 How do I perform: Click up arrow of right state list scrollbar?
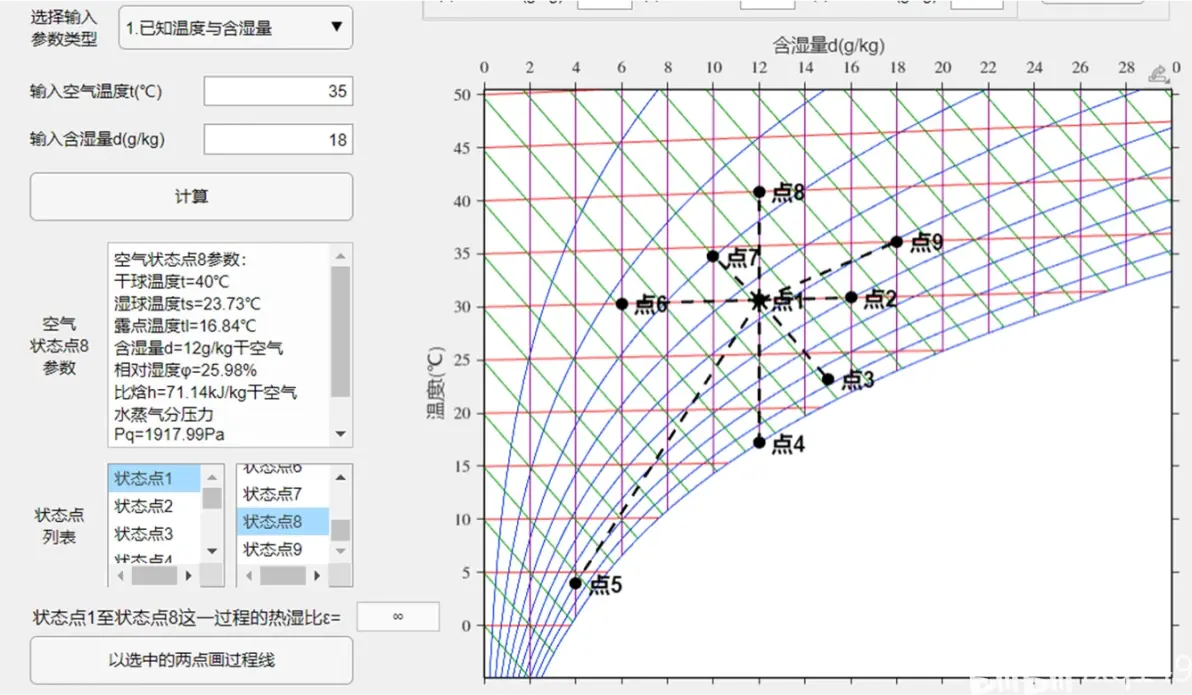[x=341, y=477]
